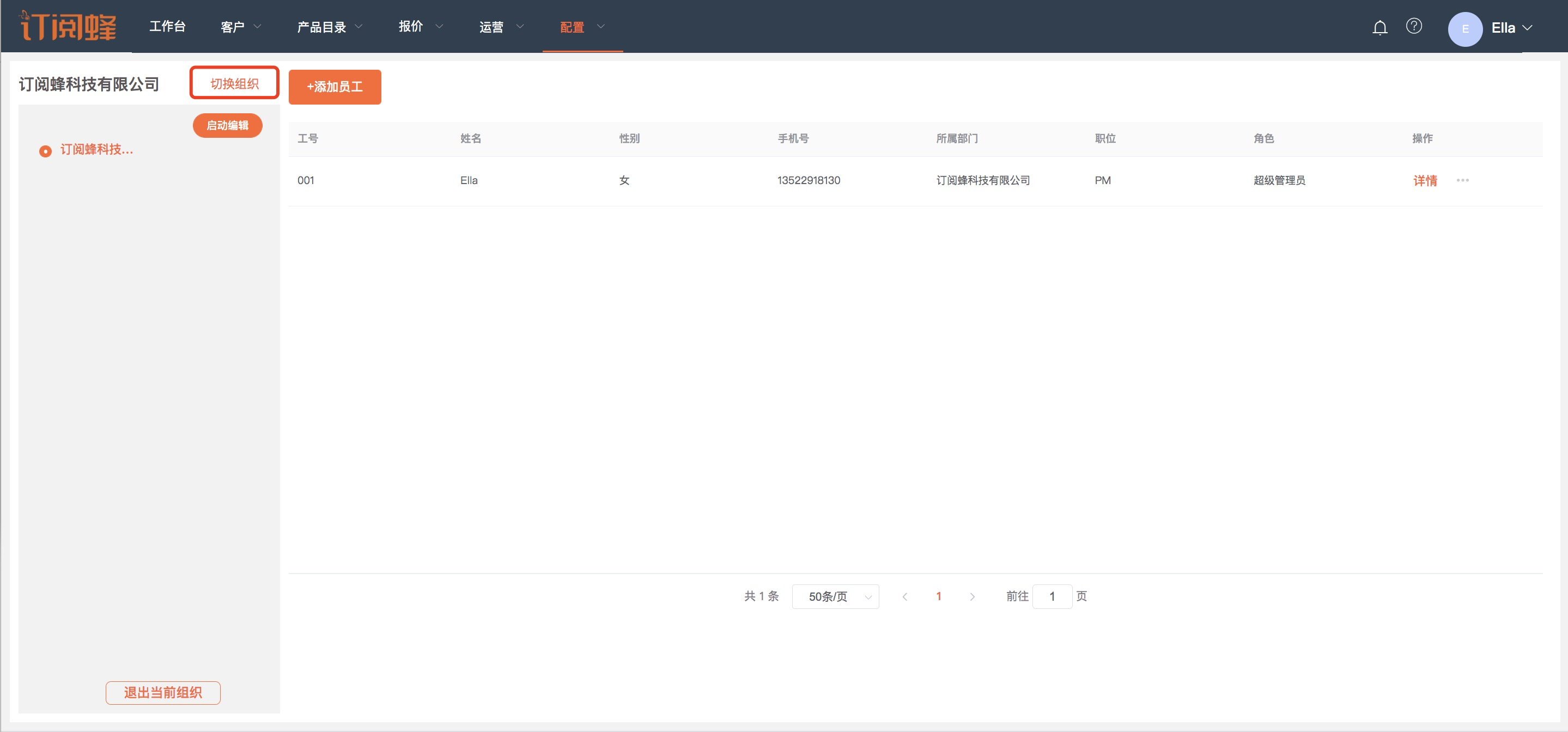
Task: Click the +添加员工 button
Action: pos(335,87)
